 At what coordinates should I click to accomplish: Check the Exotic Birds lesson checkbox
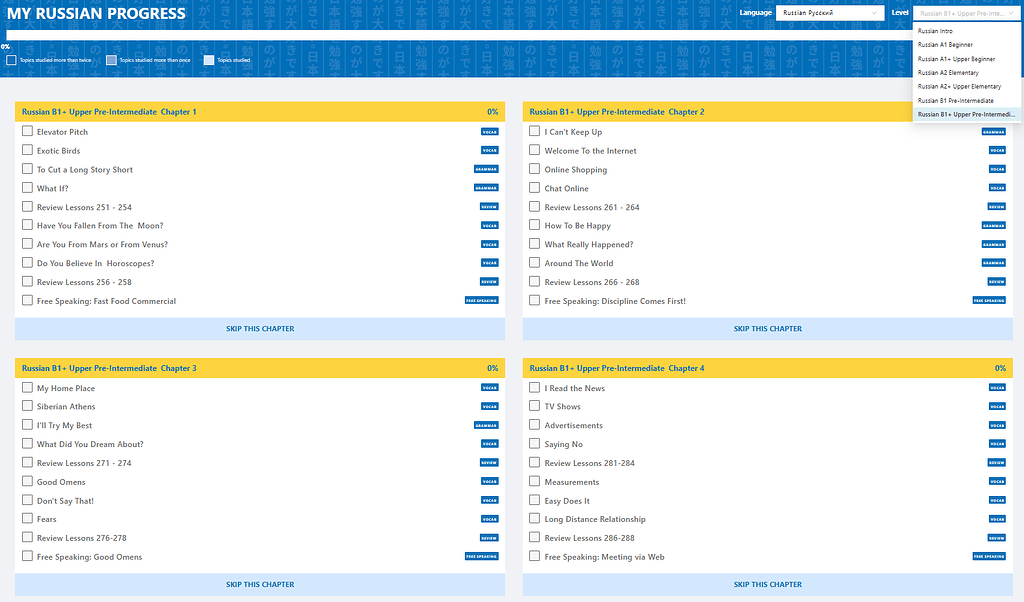pos(25,150)
